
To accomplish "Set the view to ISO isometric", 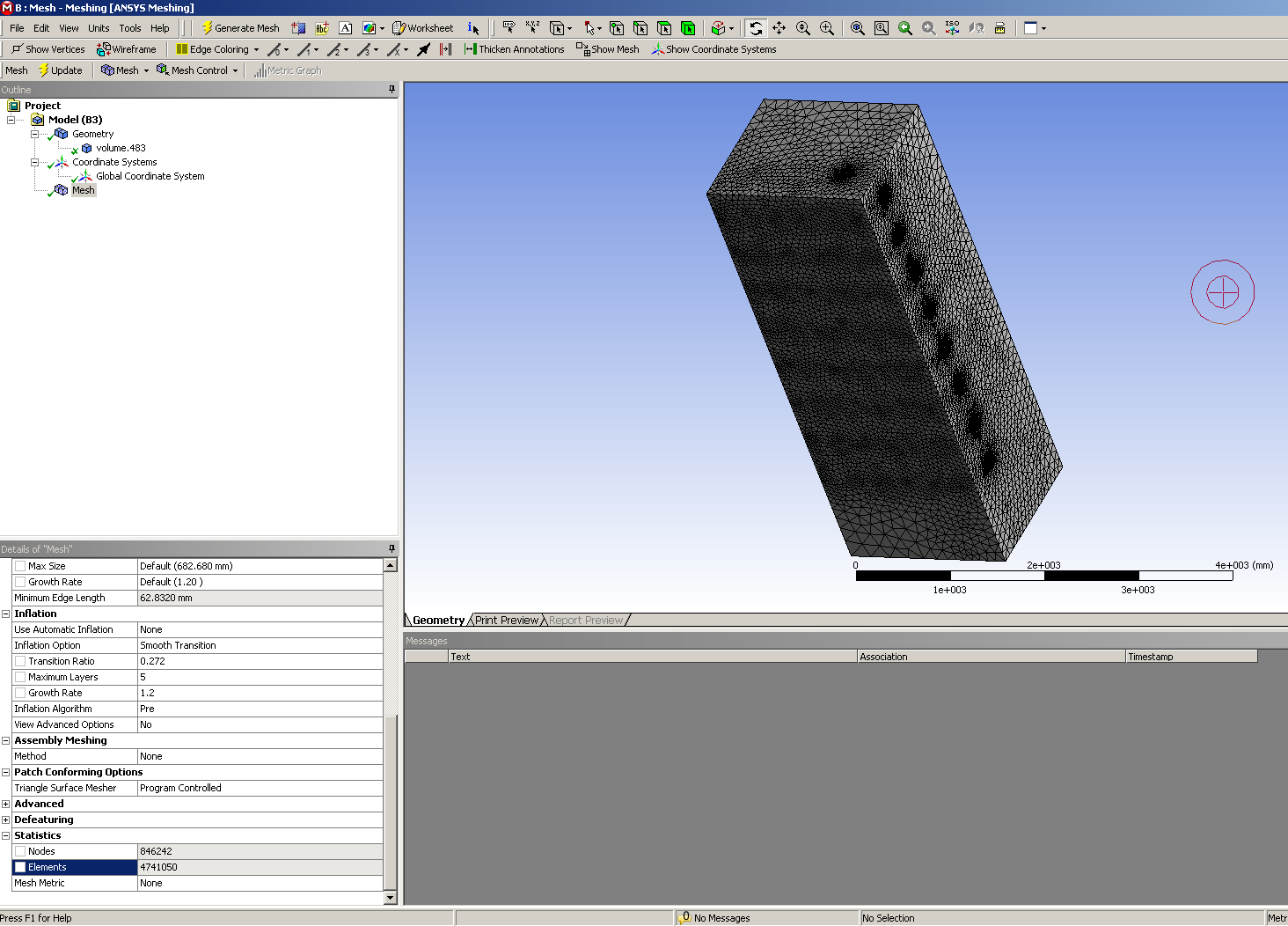I will (x=952, y=28).
